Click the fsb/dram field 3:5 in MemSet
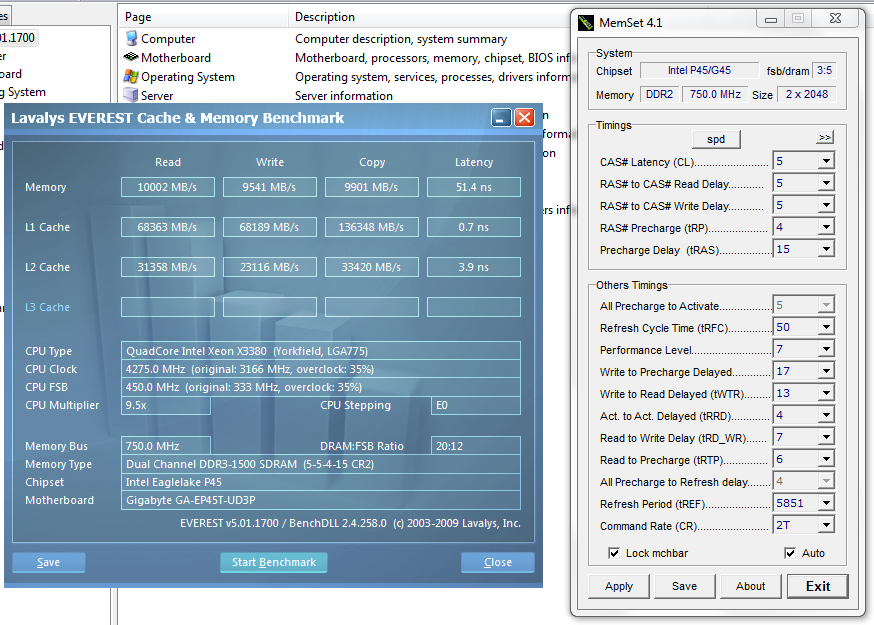The image size is (874, 625). 824,70
